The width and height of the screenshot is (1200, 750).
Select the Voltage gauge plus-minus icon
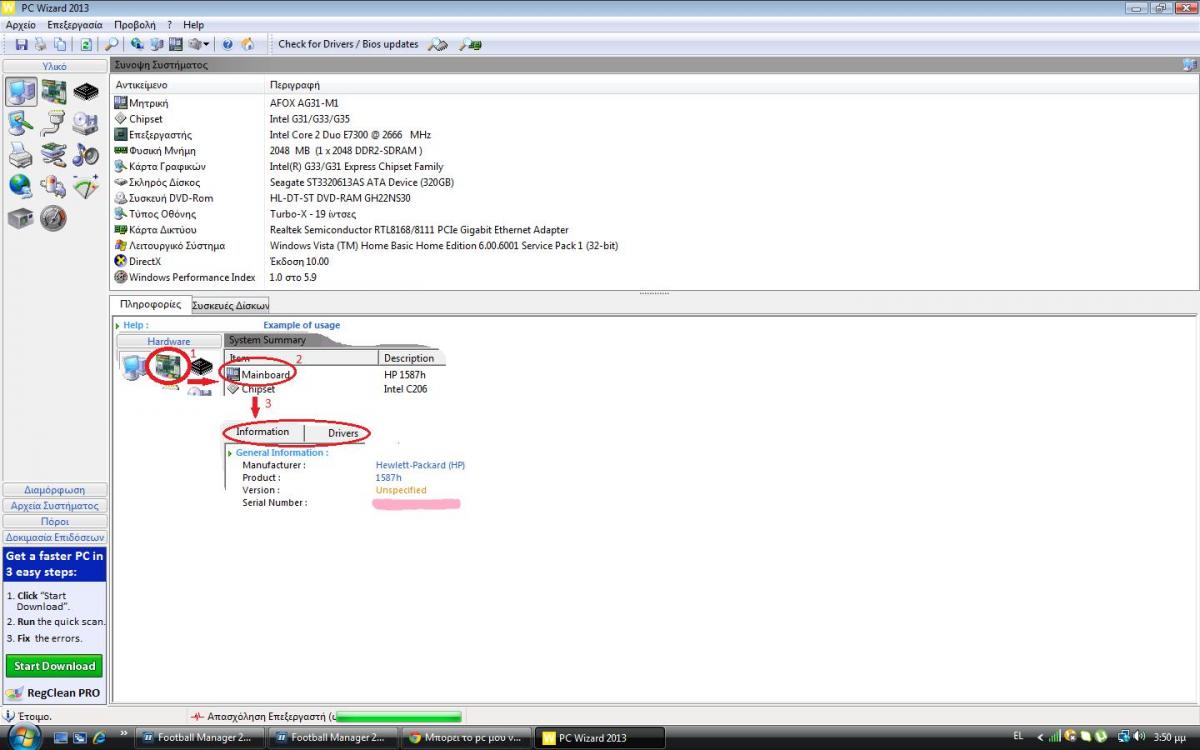point(86,186)
